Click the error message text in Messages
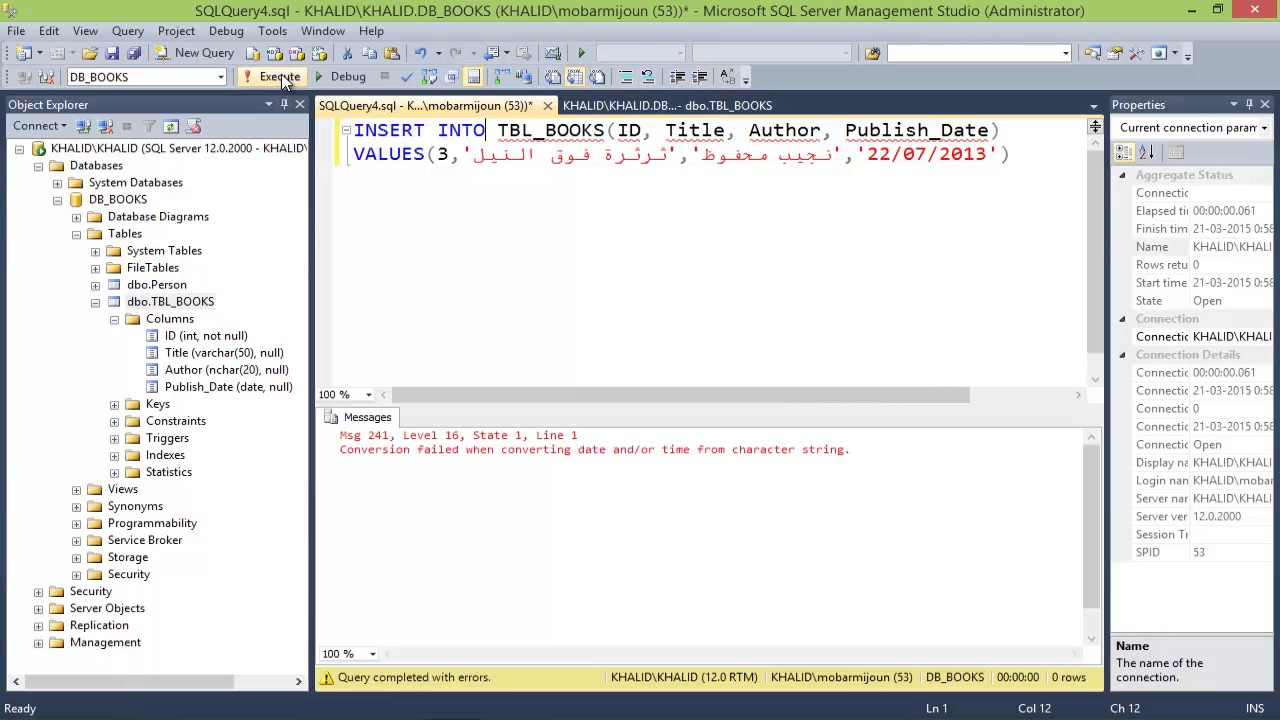 [x=594, y=450]
